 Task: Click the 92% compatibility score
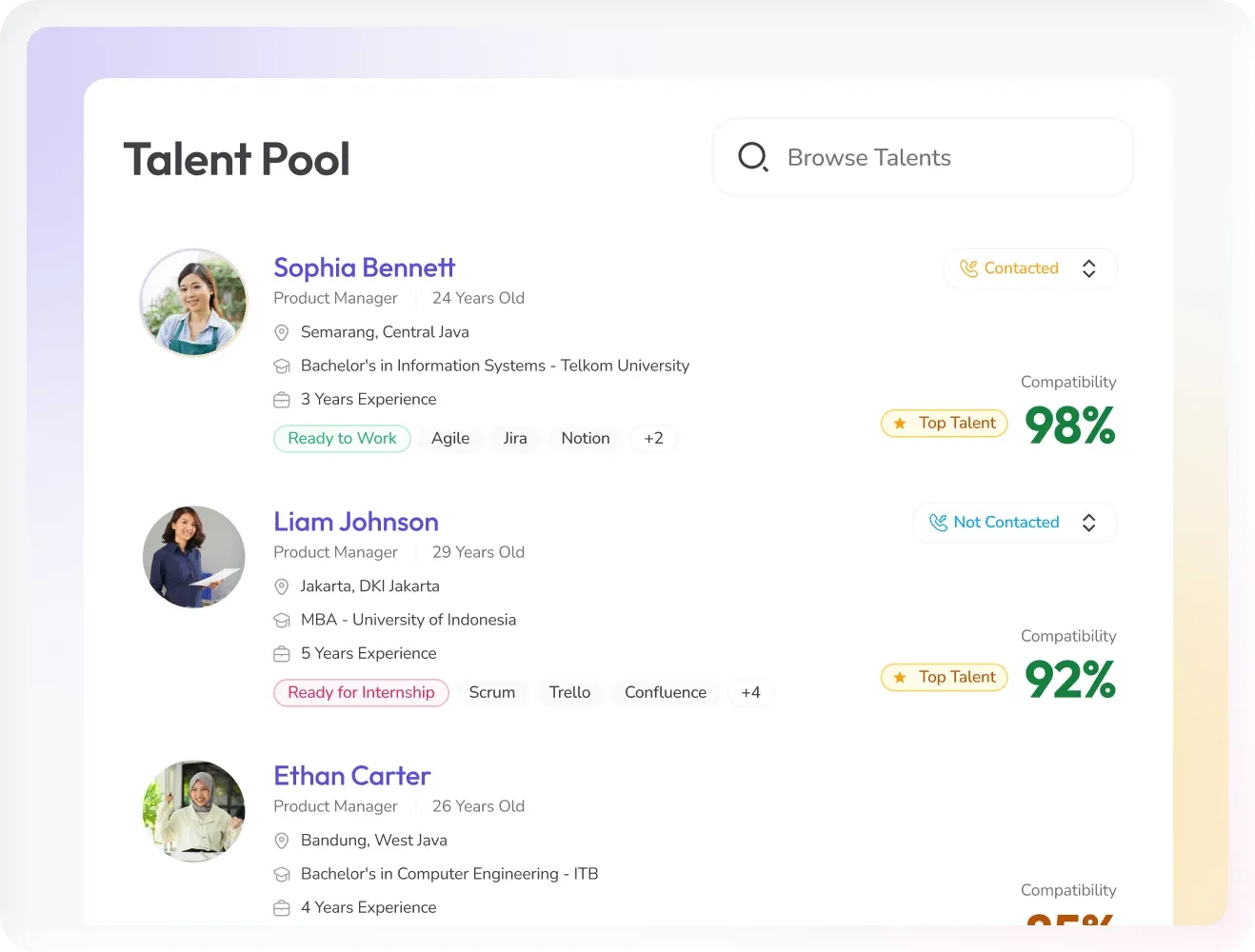[x=1069, y=680]
